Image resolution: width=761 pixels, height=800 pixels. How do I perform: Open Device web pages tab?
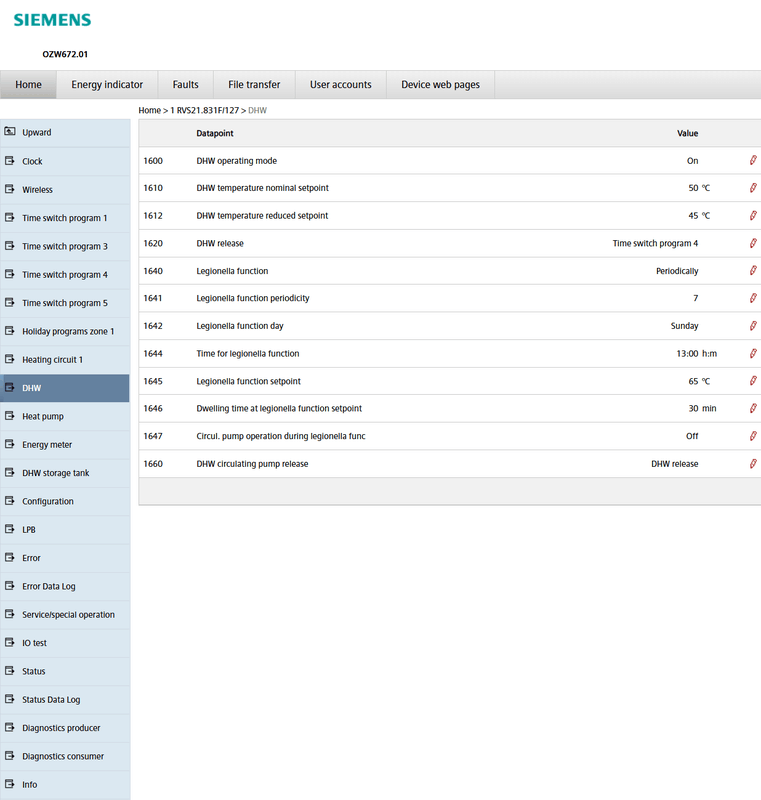click(440, 85)
